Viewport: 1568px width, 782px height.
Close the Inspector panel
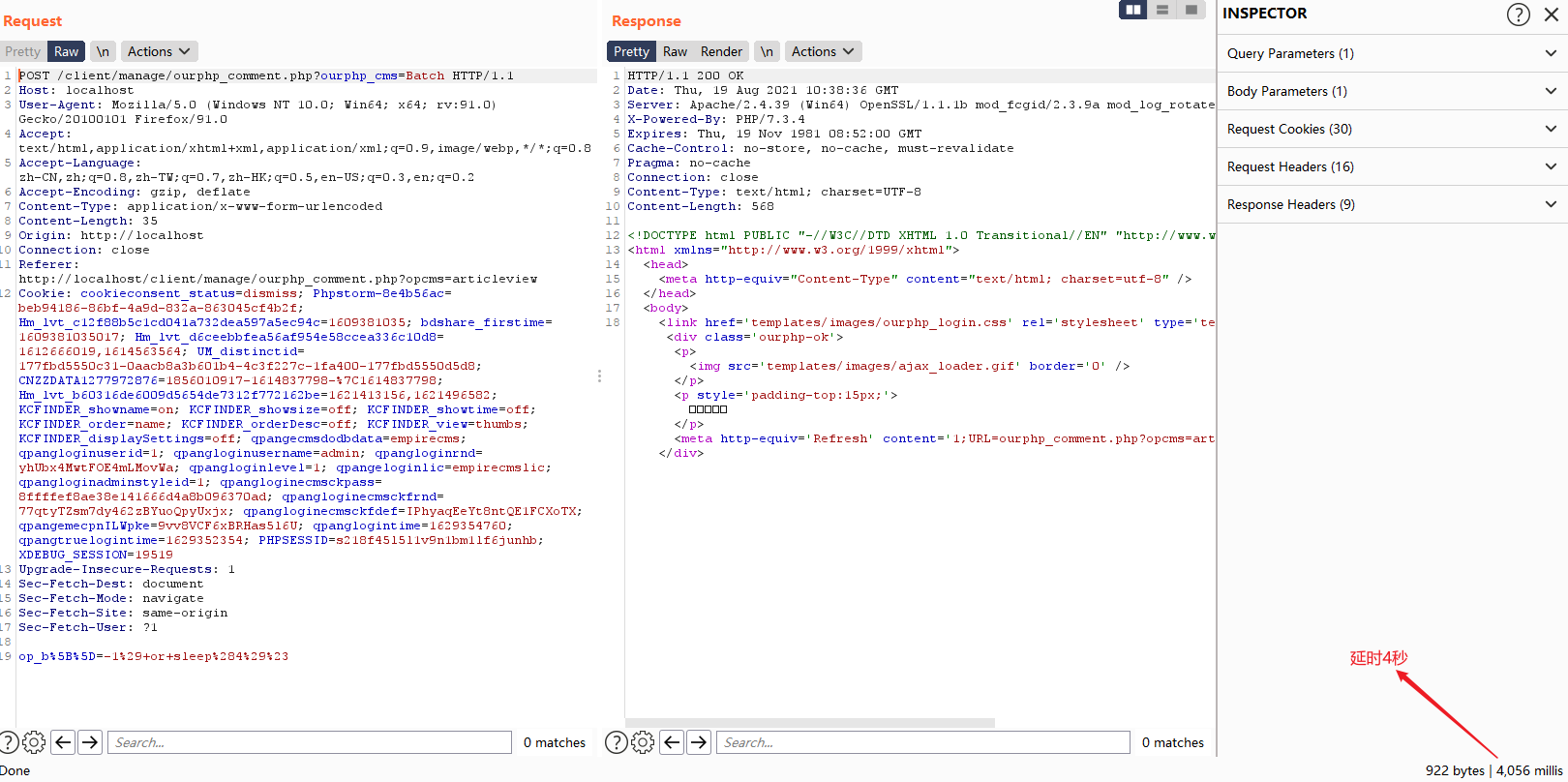[x=1551, y=14]
